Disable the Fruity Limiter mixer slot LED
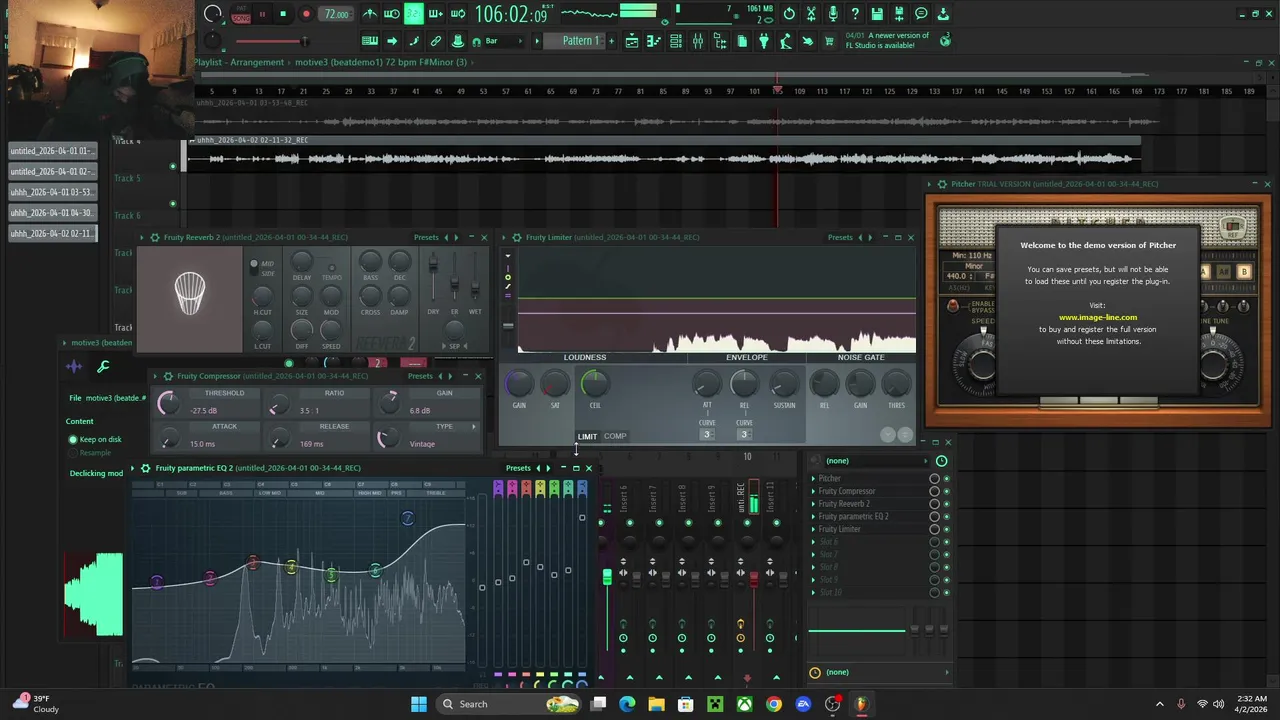The width and height of the screenshot is (1280, 720). point(946,529)
